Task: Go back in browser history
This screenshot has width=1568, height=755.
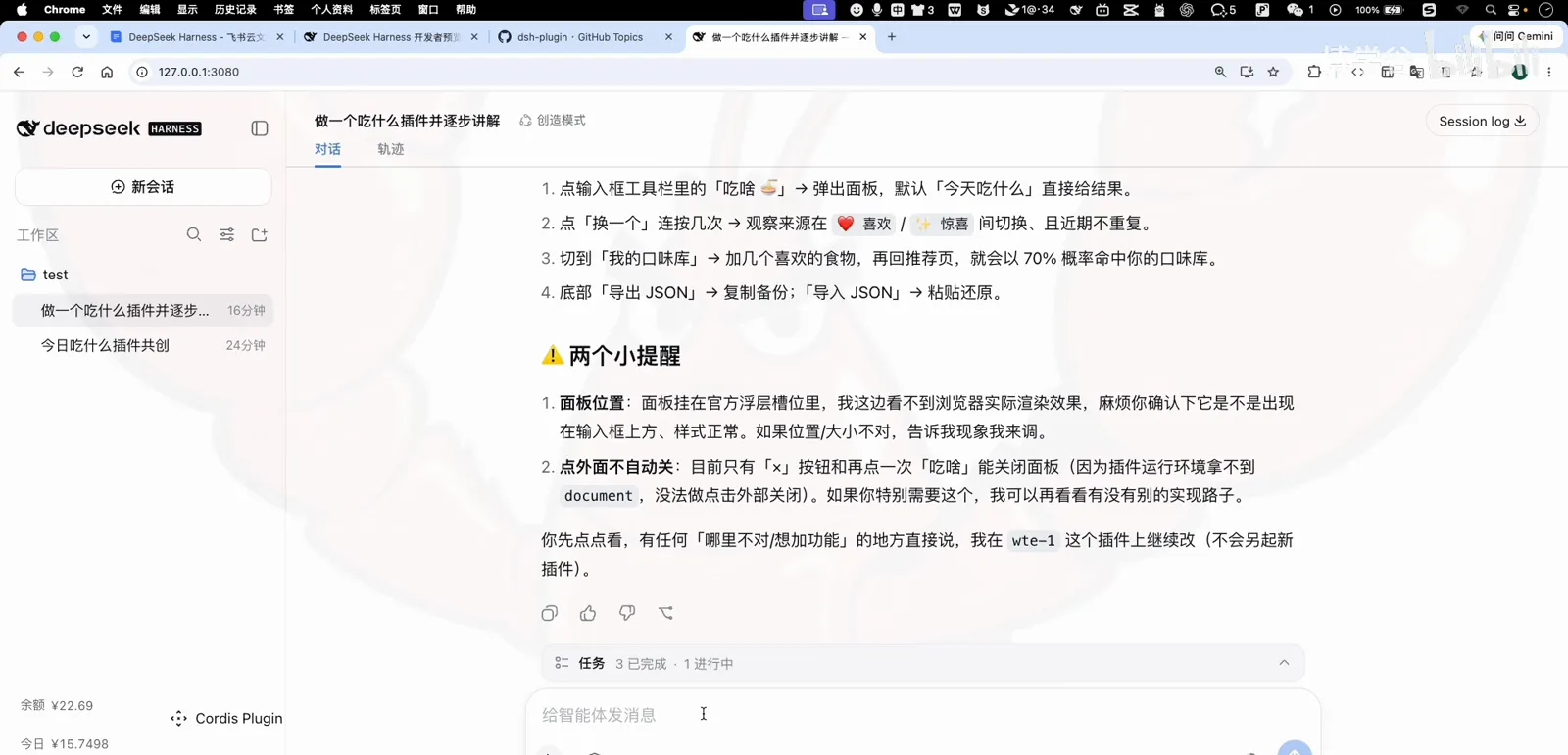Action: (x=19, y=72)
